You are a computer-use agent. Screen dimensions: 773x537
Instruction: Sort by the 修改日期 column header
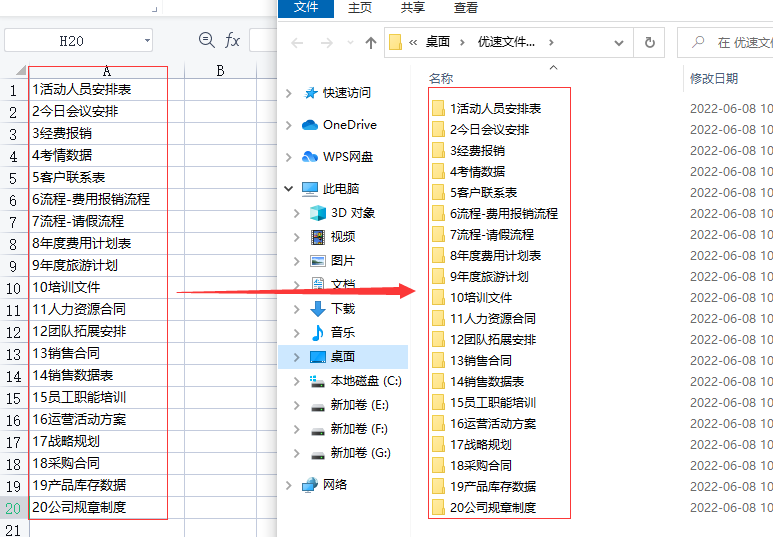click(713, 78)
